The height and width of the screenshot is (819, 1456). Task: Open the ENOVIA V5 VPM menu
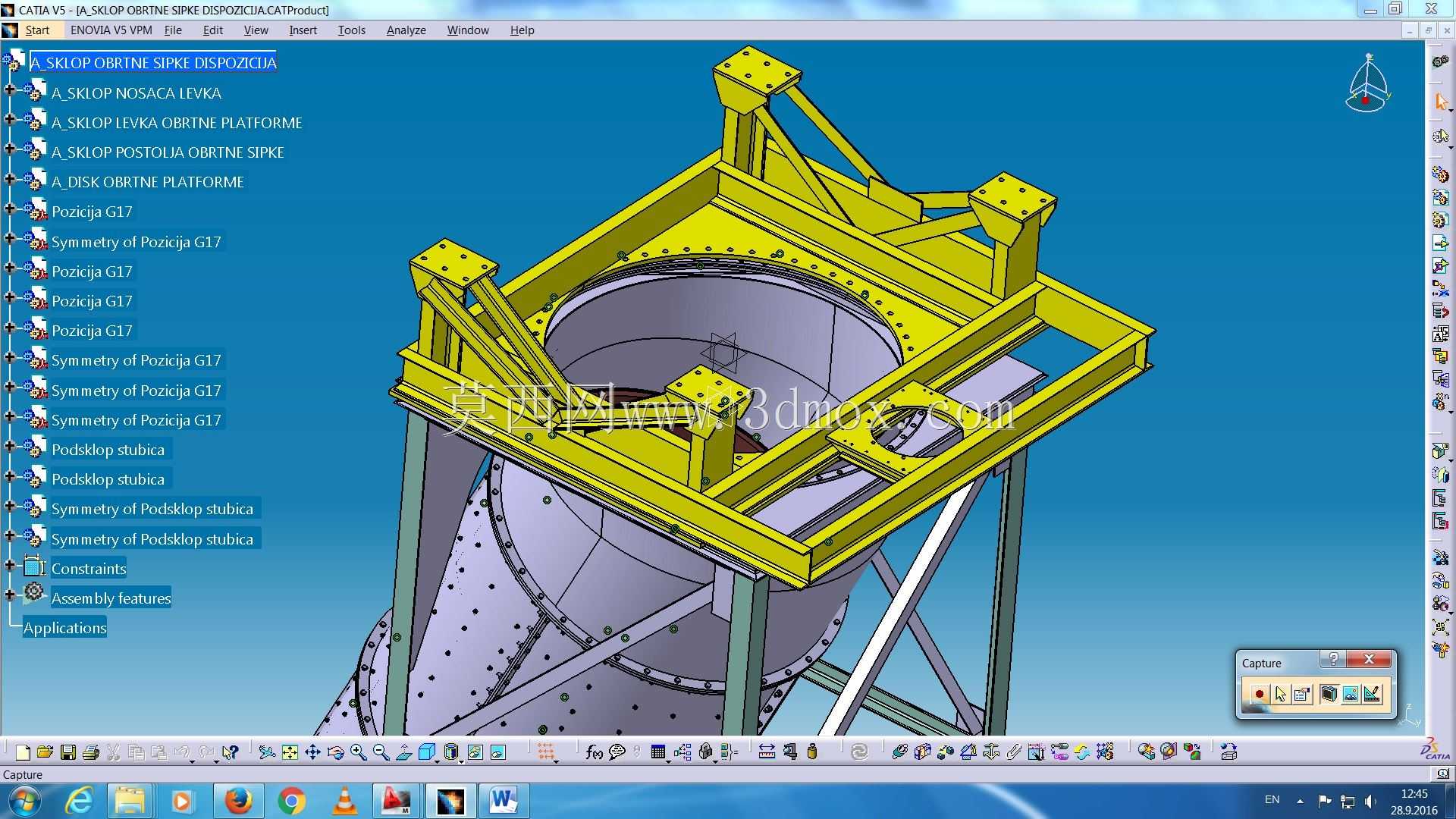pyautogui.click(x=111, y=30)
